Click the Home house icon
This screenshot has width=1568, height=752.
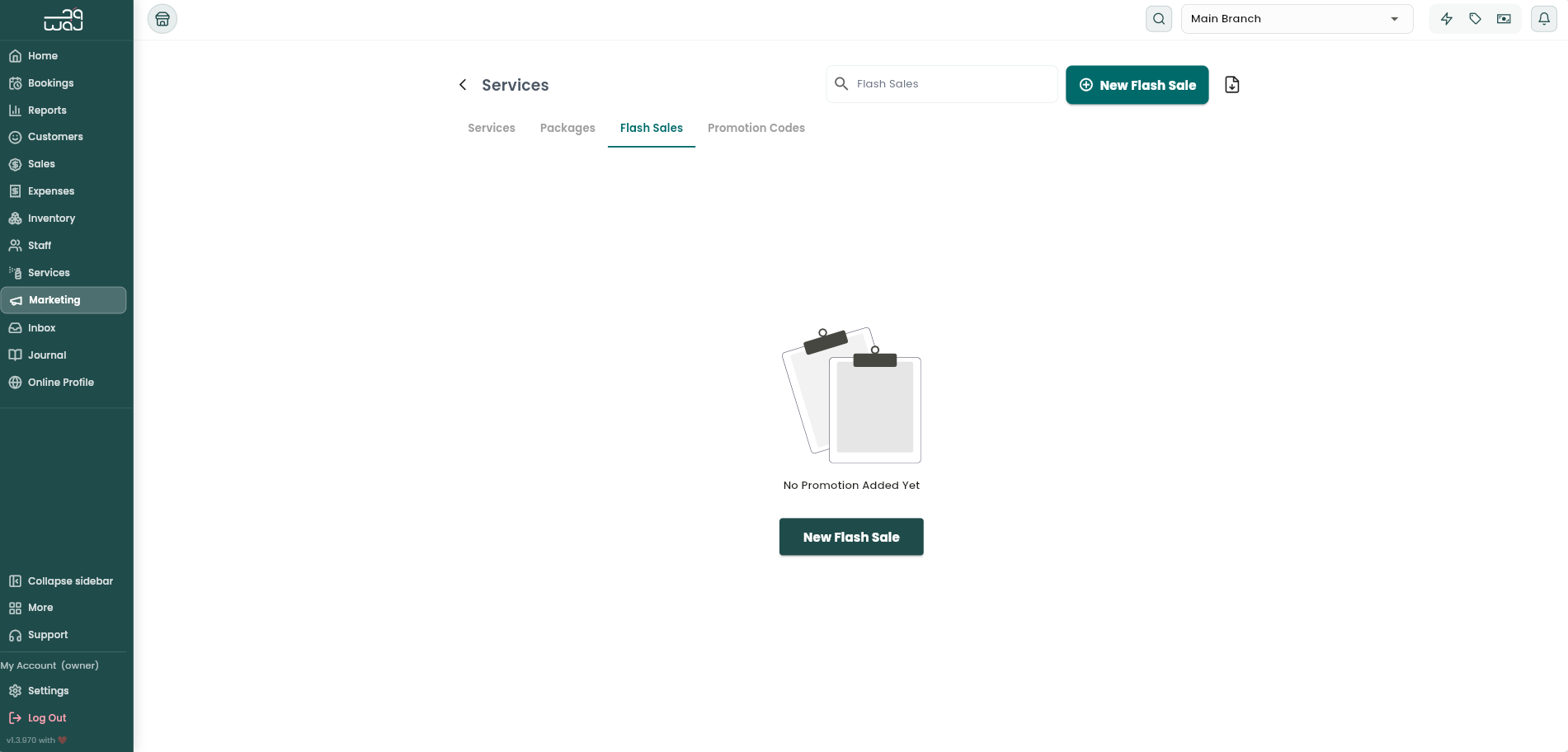pyautogui.click(x=15, y=56)
